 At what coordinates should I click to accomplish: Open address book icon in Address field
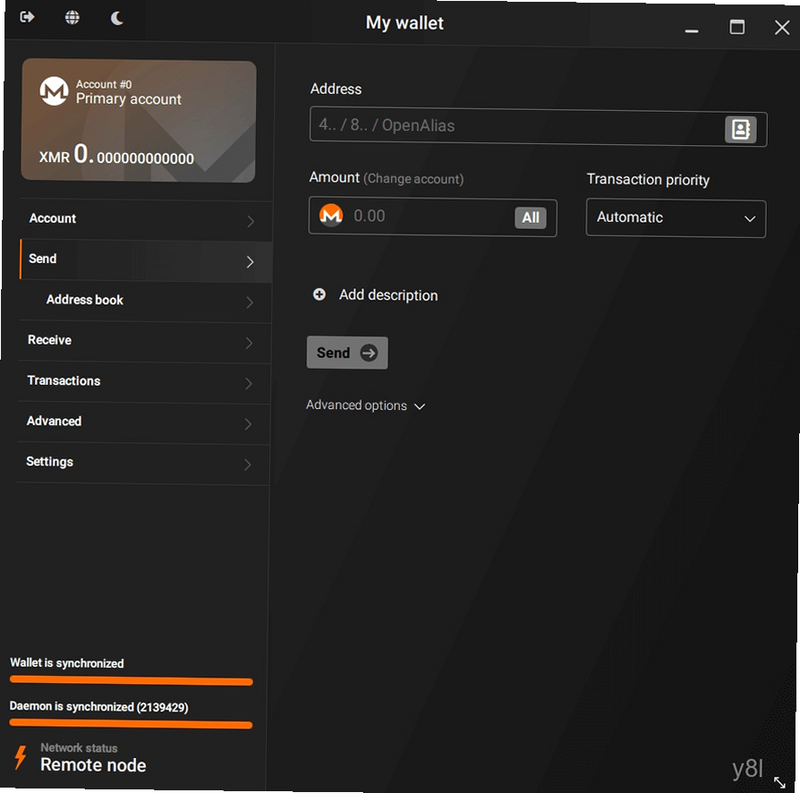click(740, 129)
